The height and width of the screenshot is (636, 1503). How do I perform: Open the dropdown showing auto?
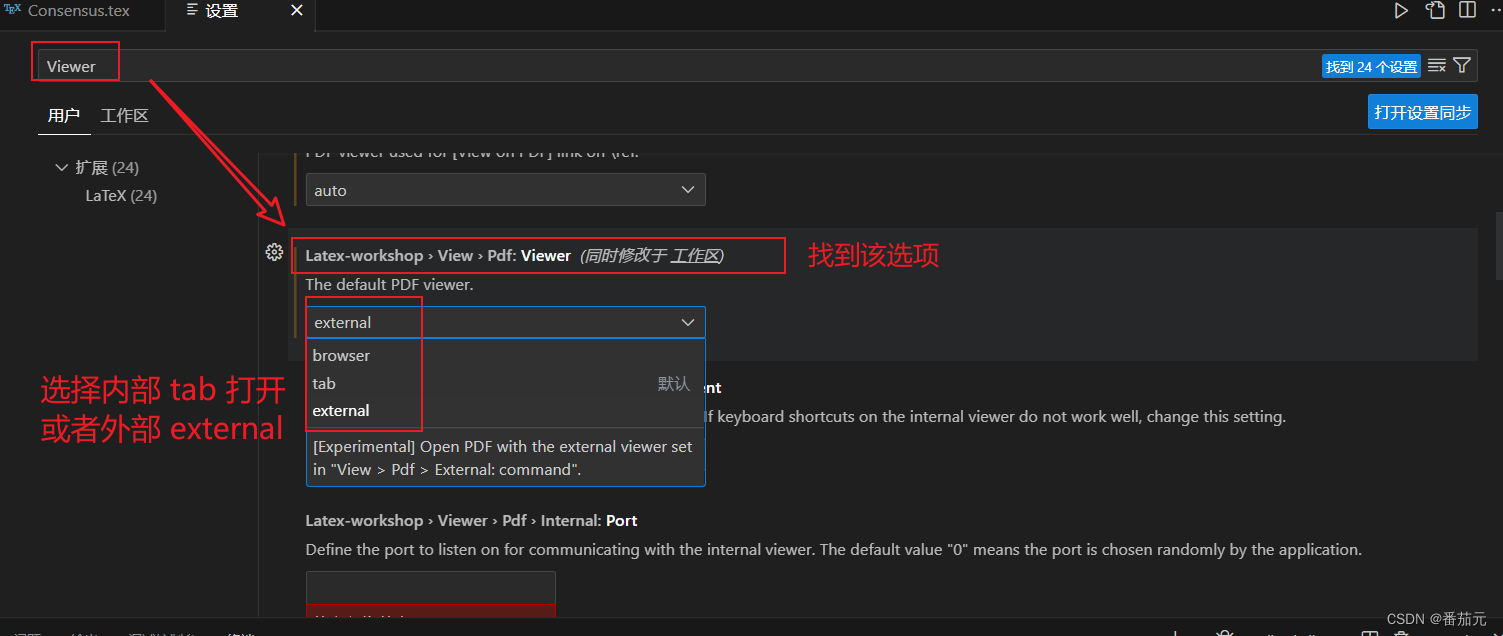pos(505,190)
